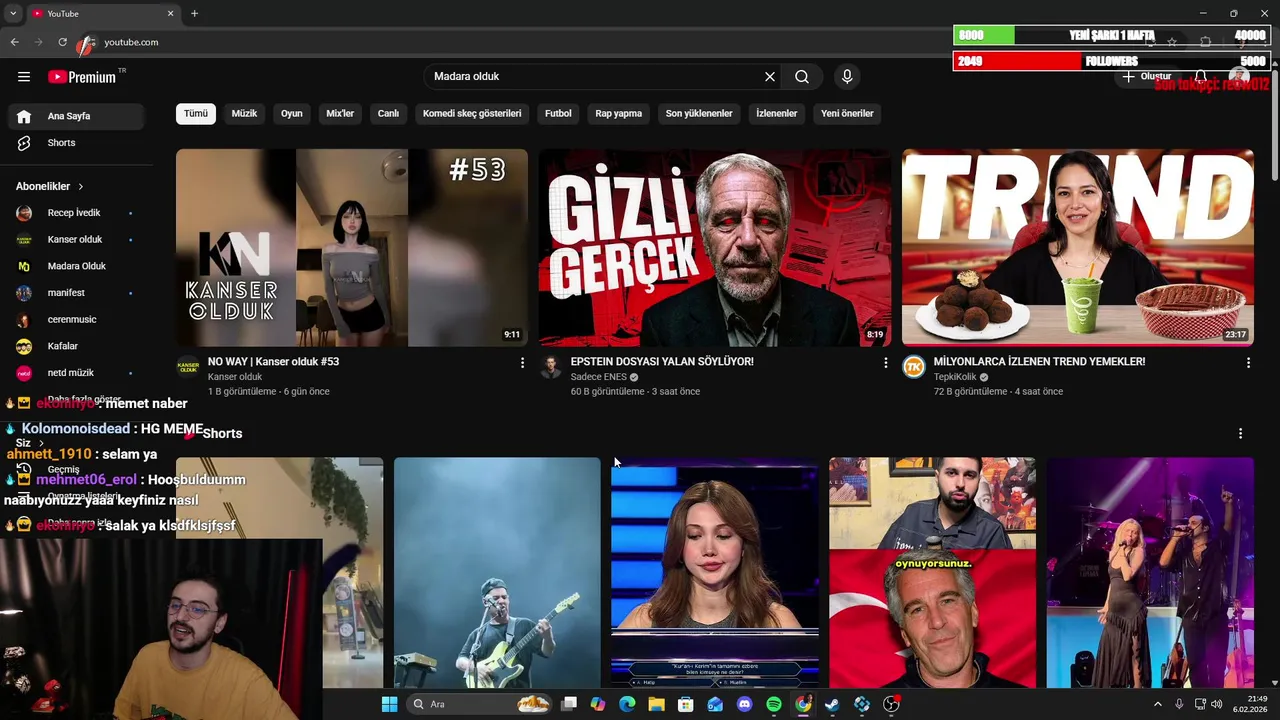The image size is (1280, 720).
Task: Open OBS Studio from taskbar
Action: (891, 704)
